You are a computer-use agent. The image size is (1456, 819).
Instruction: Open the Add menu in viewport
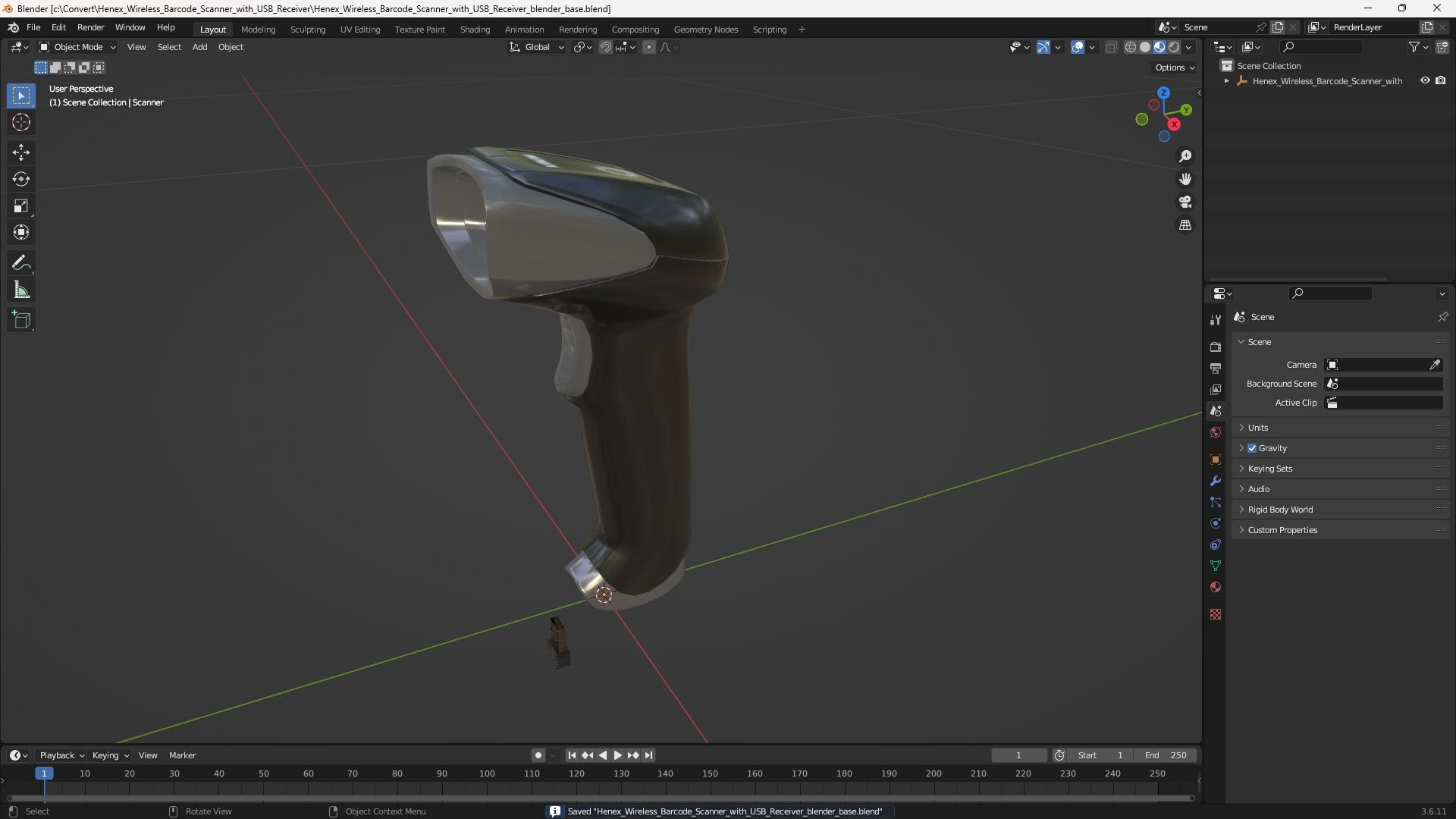199,47
